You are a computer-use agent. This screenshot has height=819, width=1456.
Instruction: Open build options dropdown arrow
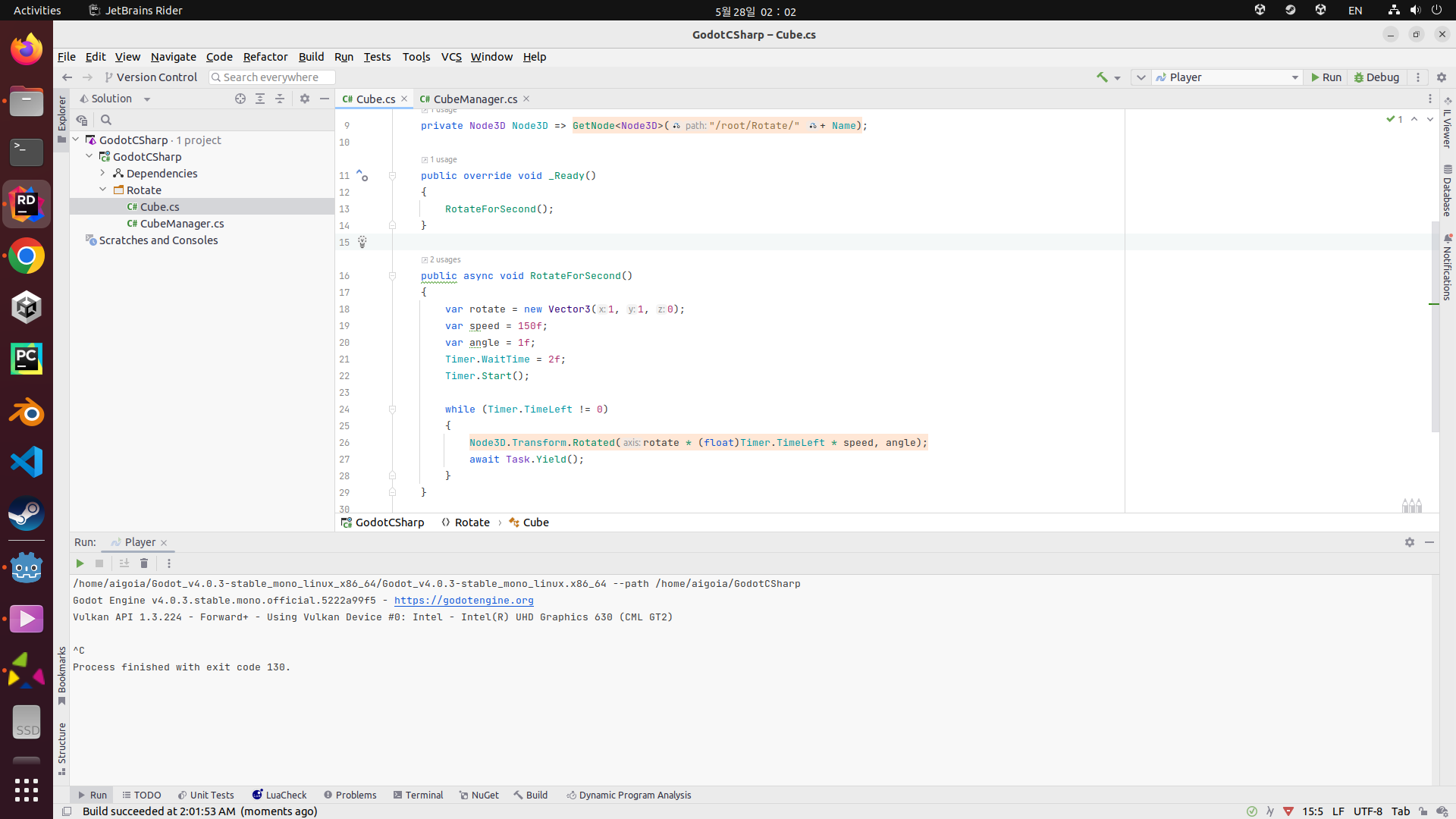pos(1117,78)
